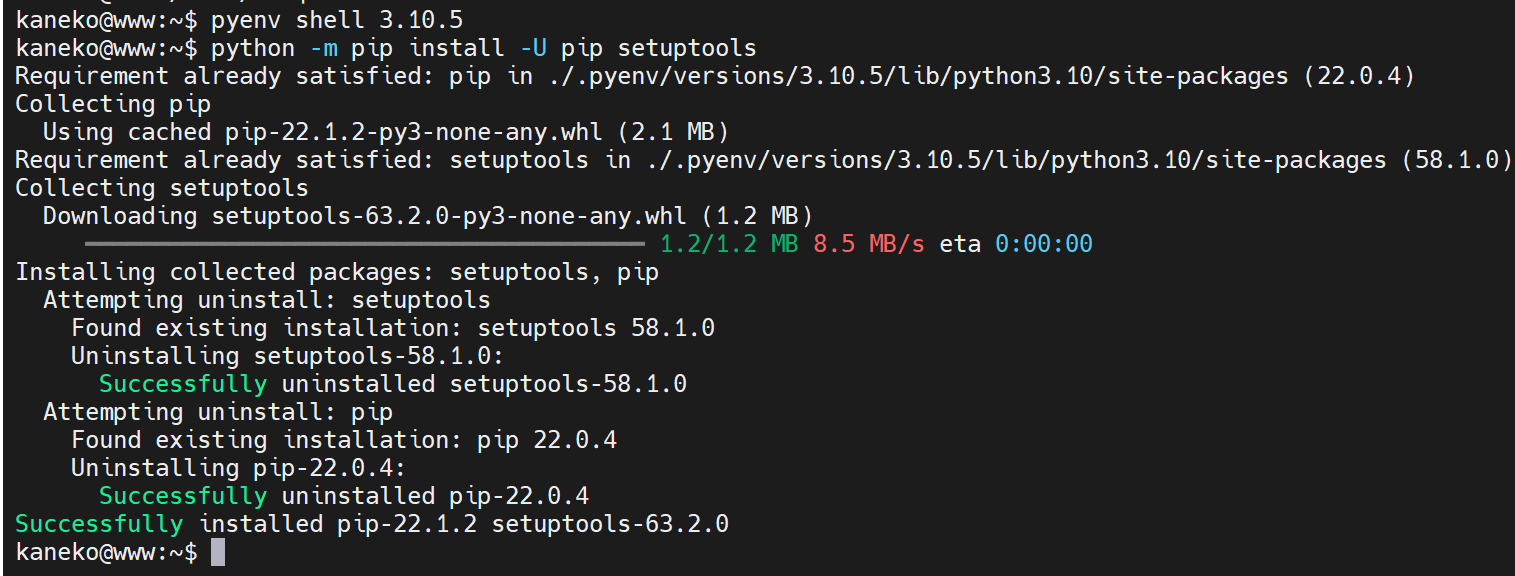
Task: Click the 'Attempting uninstall: setuptools' line
Action: pyautogui.click(x=267, y=300)
